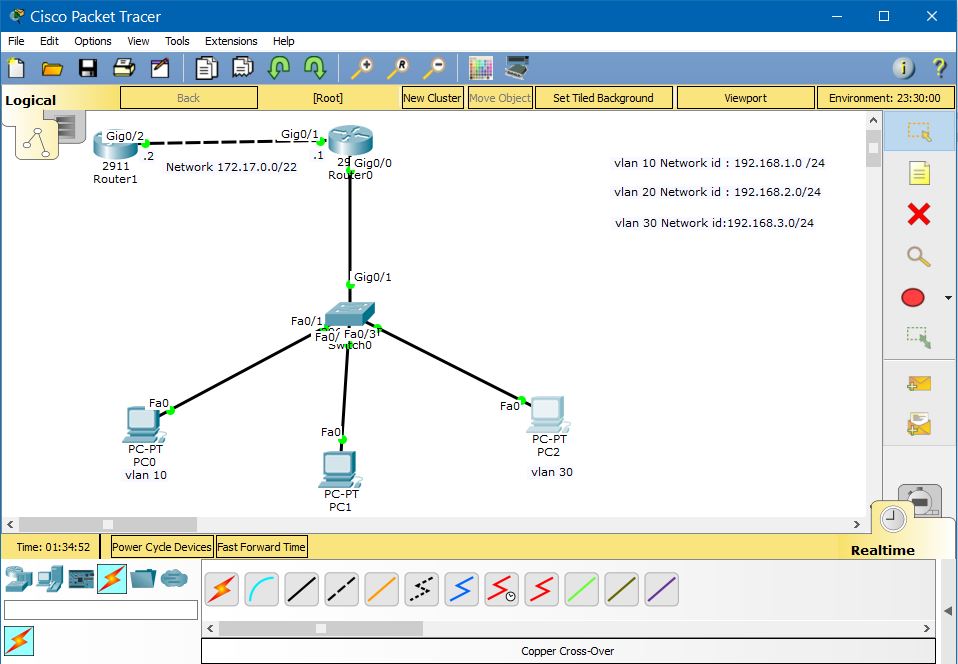Click the Viewport button

745,98
